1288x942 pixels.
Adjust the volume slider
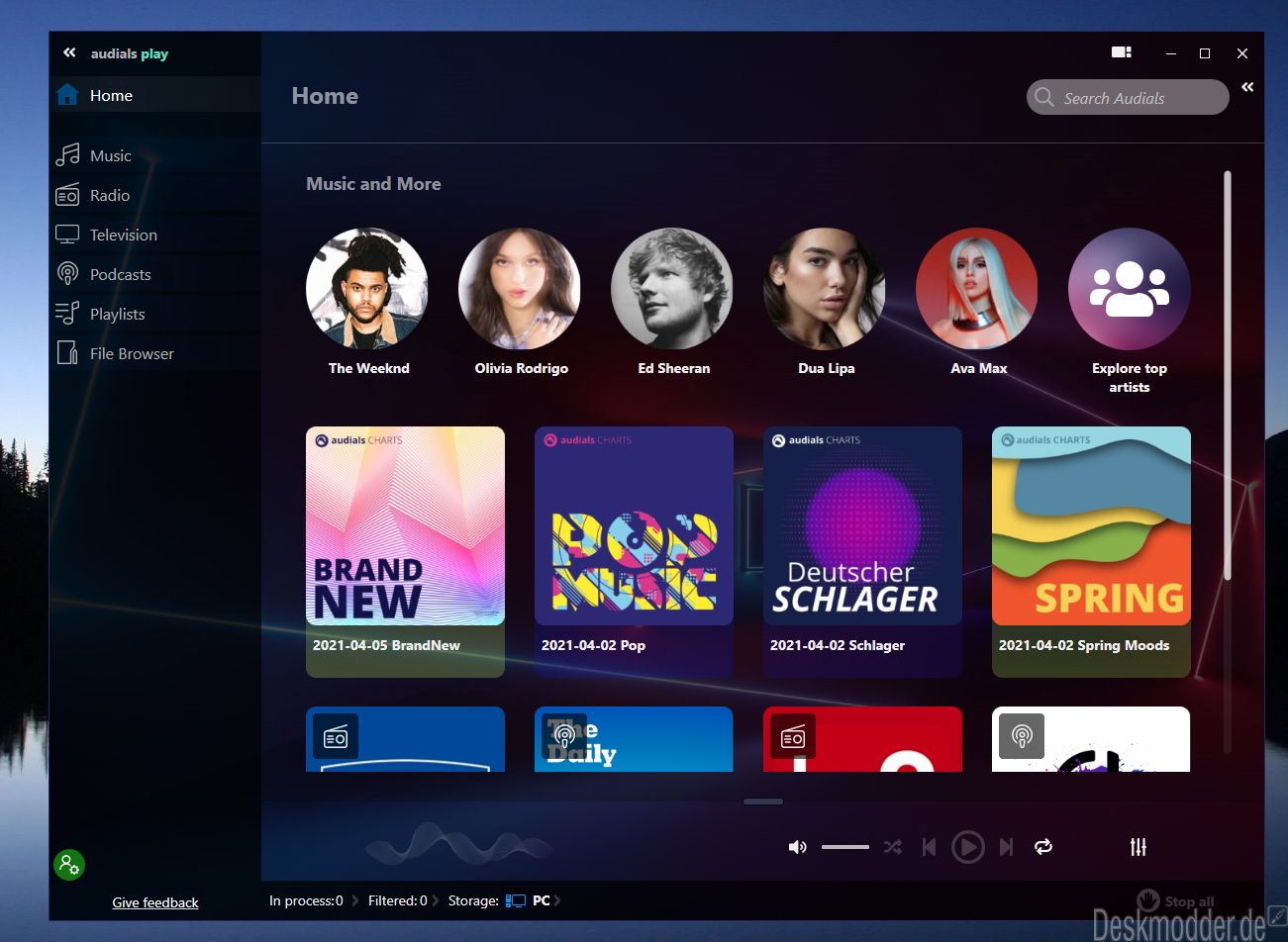[x=844, y=847]
